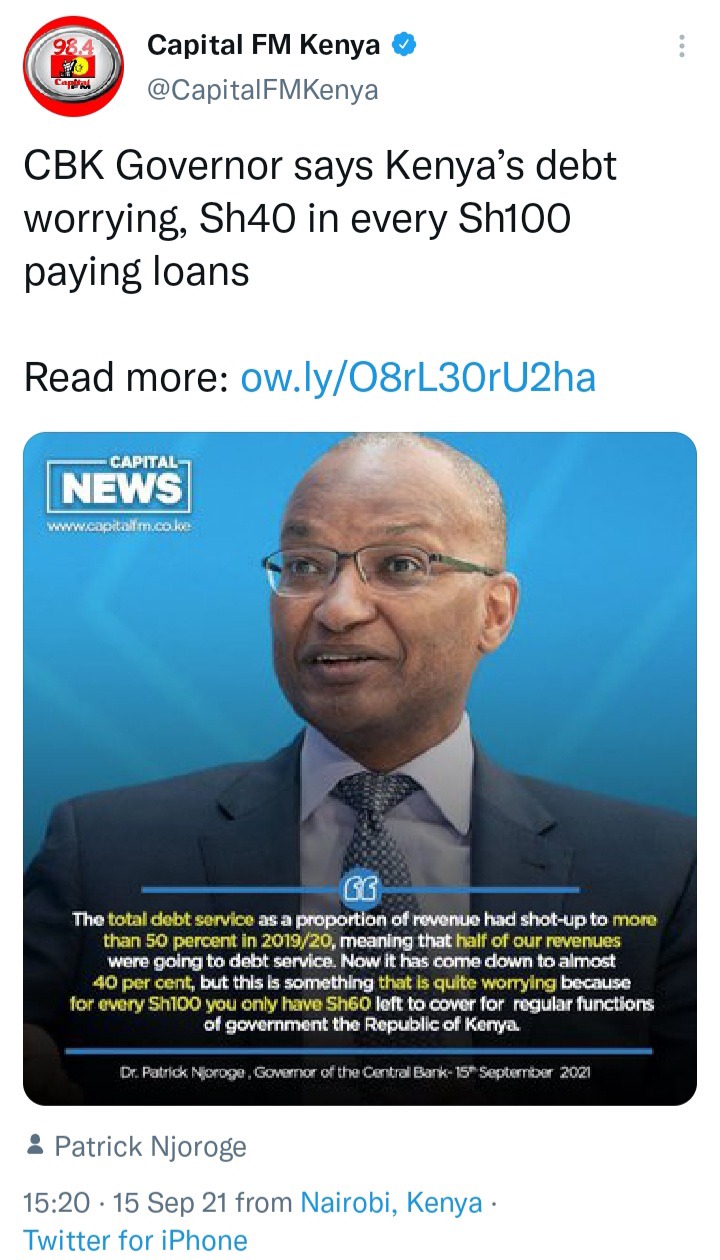Open the three-dot tweet options menu

682,46
